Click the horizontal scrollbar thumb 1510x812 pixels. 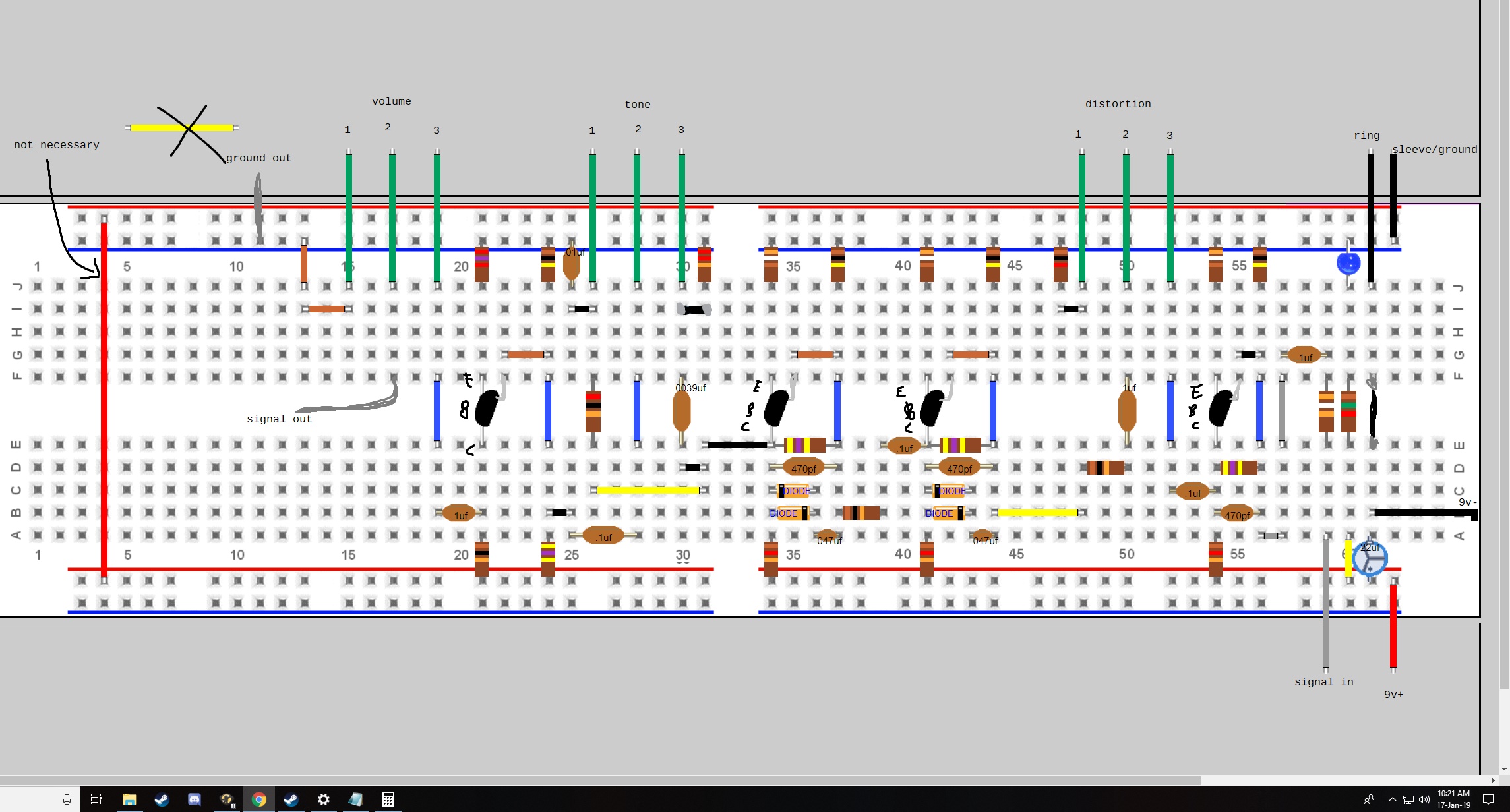(x=600, y=780)
